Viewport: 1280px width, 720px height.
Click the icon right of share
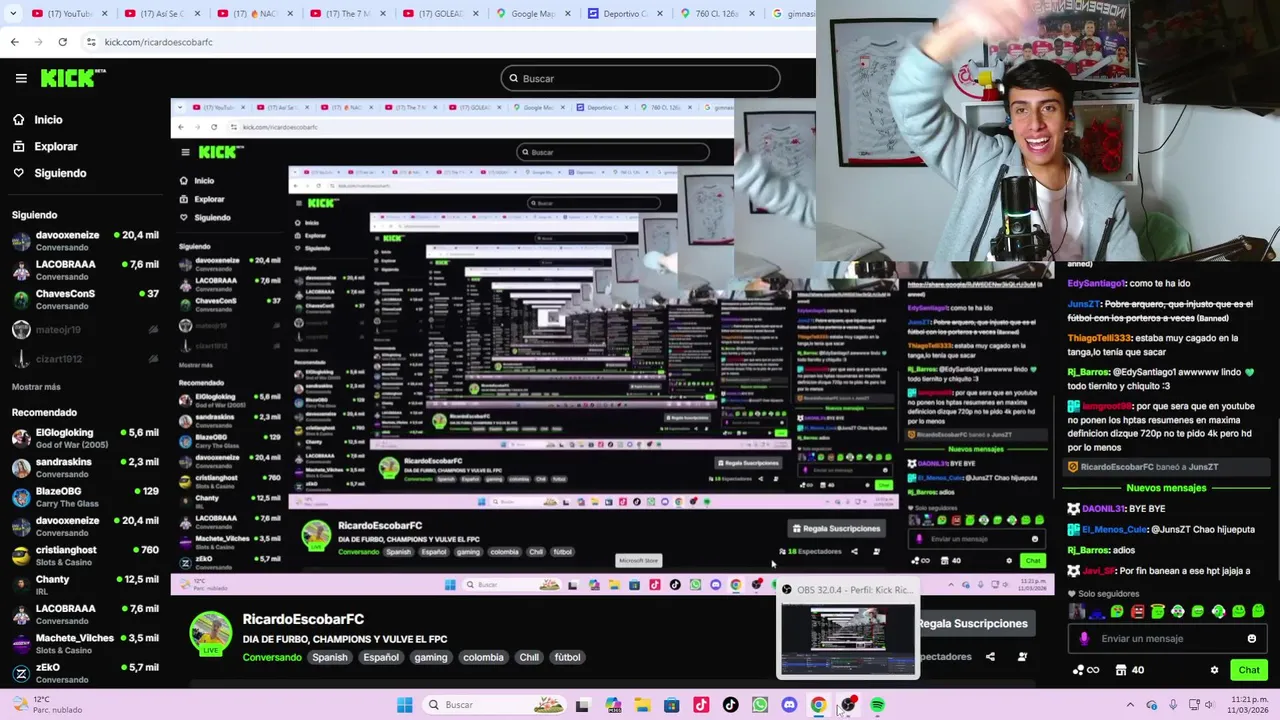(x=1022, y=657)
